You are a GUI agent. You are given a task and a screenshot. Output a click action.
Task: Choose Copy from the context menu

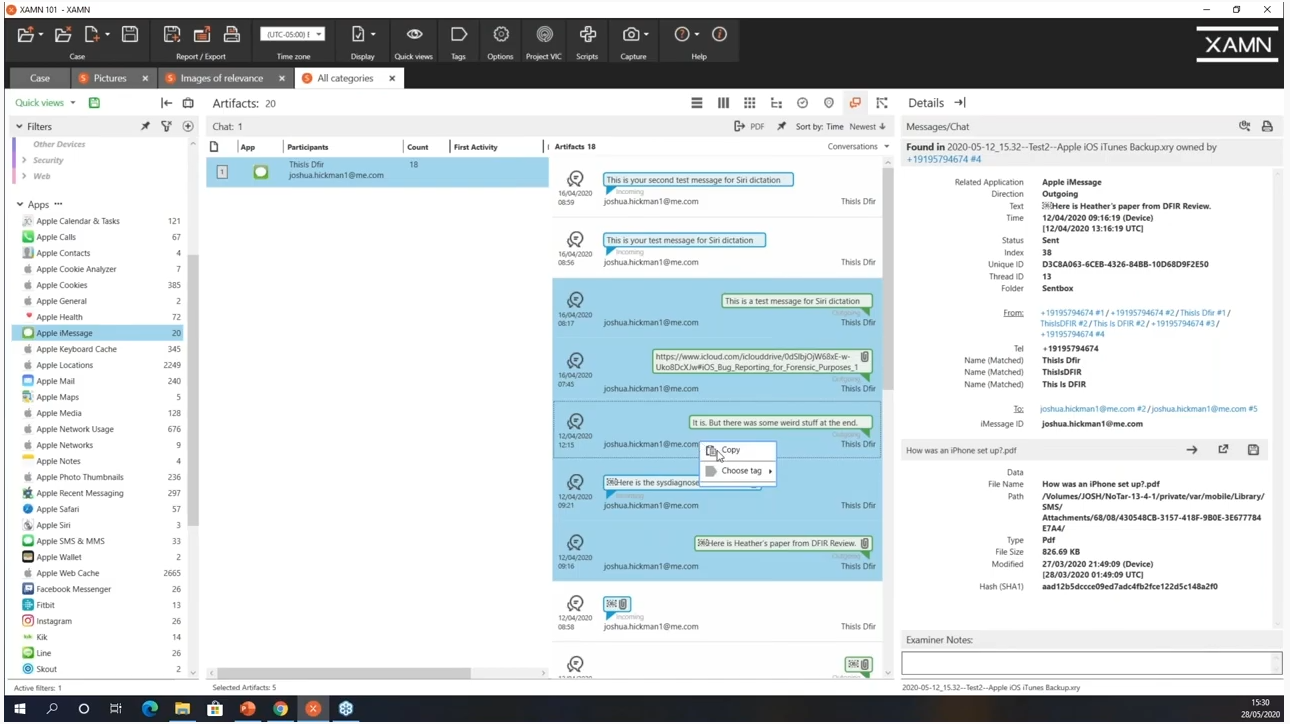[x=731, y=451]
